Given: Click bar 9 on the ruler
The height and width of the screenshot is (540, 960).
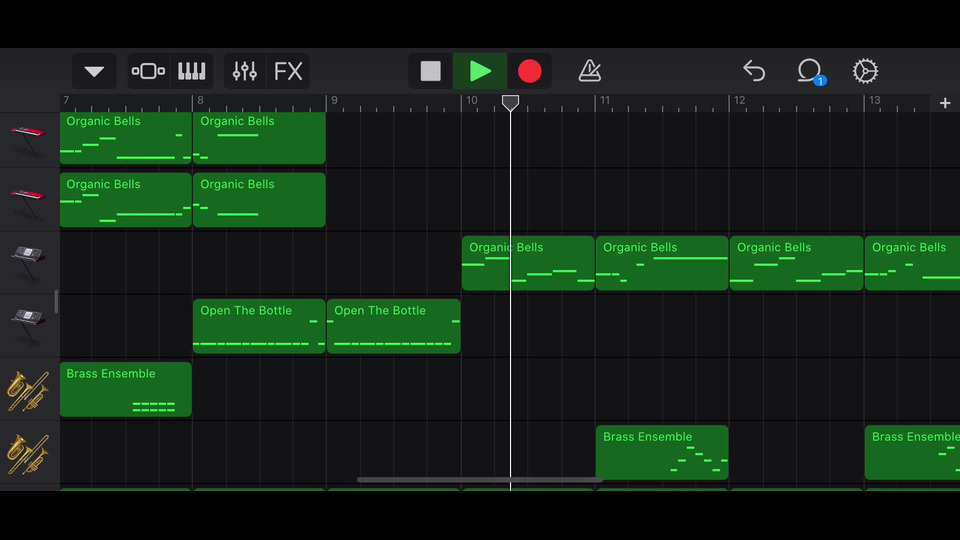Looking at the screenshot, I should [x=334, y=100].
